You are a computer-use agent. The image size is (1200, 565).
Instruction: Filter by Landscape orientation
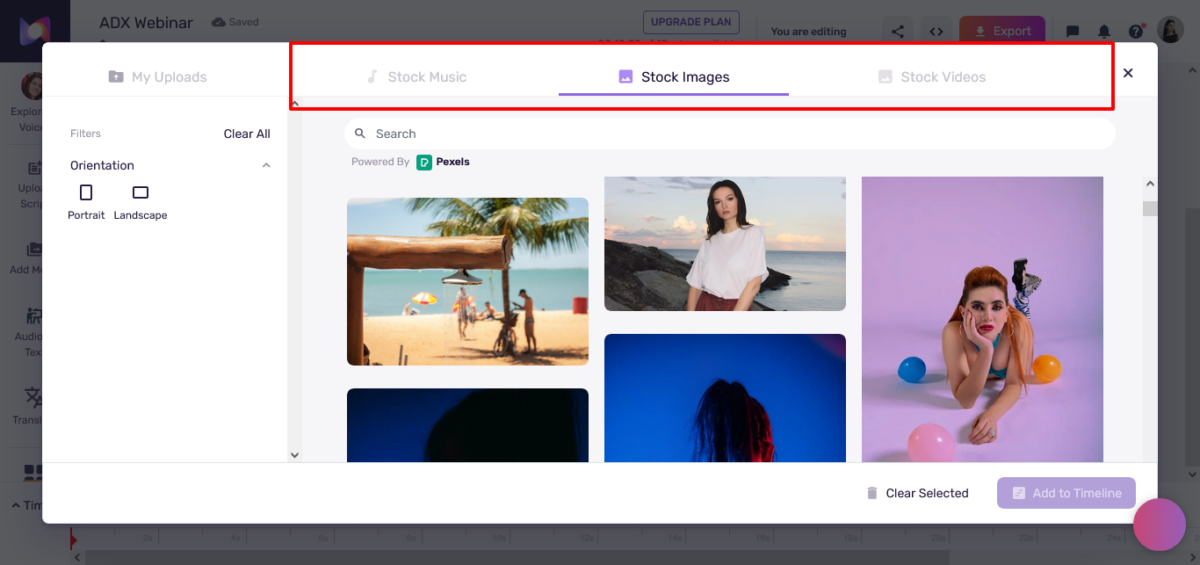coord(140,201)
